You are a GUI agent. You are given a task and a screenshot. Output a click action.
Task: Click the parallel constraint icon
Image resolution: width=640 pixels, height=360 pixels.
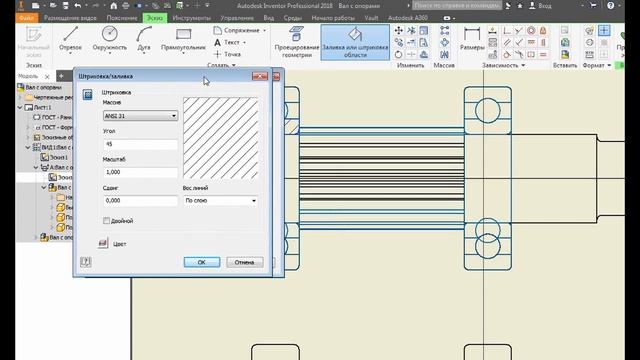tap(507, 42)
